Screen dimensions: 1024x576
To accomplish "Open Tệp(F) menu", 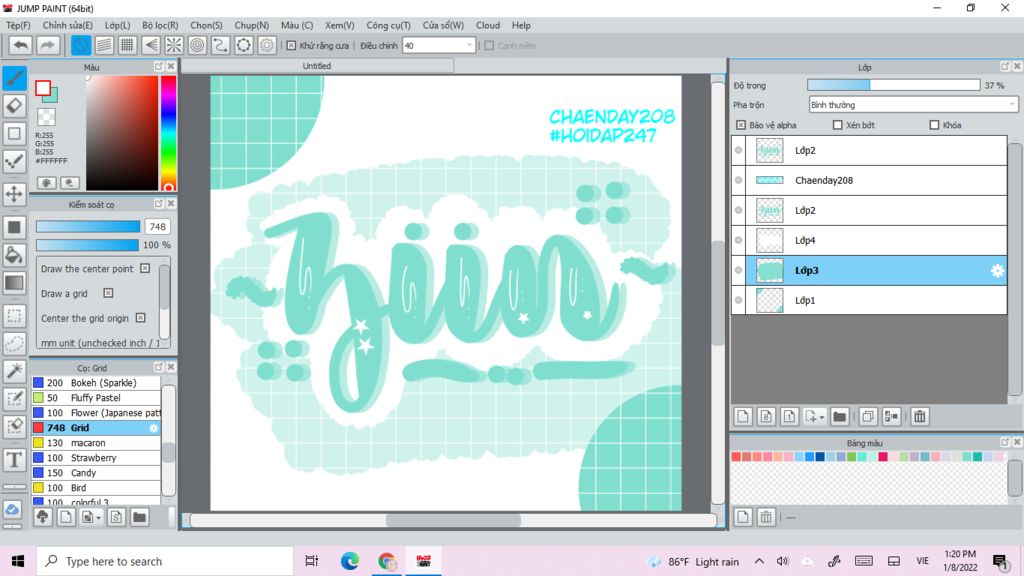I will [x=18, y=25].
